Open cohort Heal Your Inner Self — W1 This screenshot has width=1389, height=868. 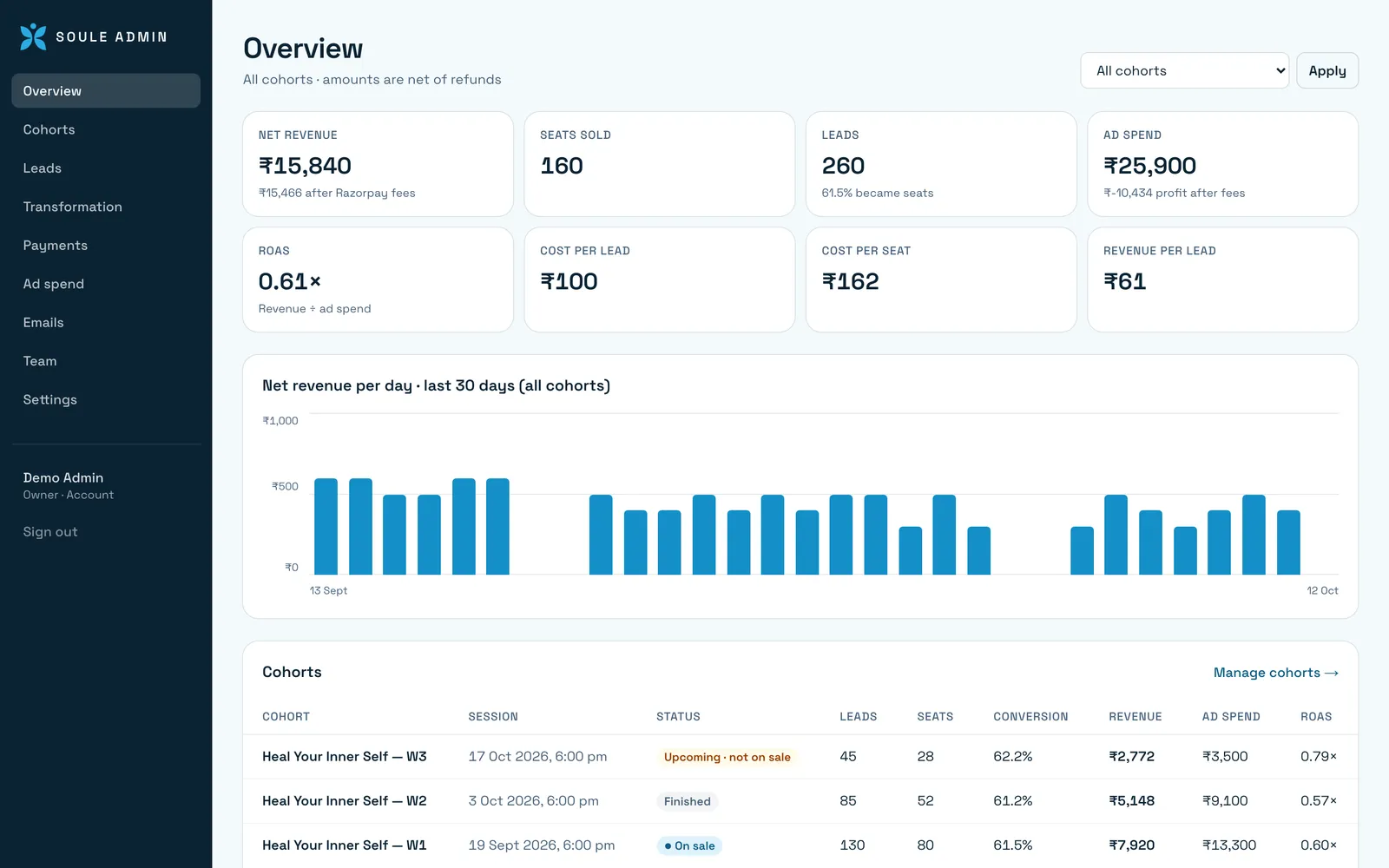click(x=345, y=845)
